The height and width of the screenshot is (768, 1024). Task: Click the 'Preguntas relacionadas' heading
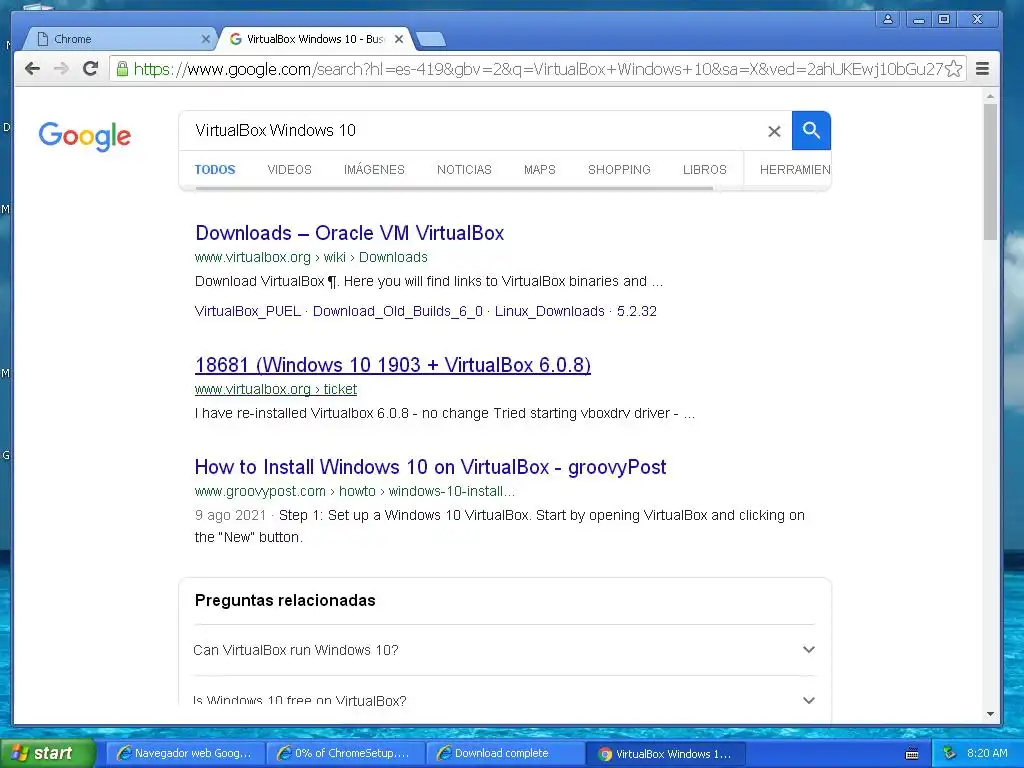click(x=285, y=600)
